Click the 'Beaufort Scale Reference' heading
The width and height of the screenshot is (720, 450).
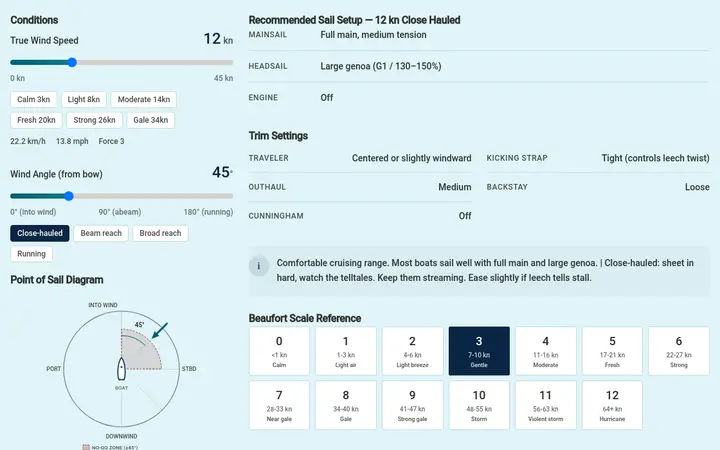pyautogui.click(x=305, y=318)
